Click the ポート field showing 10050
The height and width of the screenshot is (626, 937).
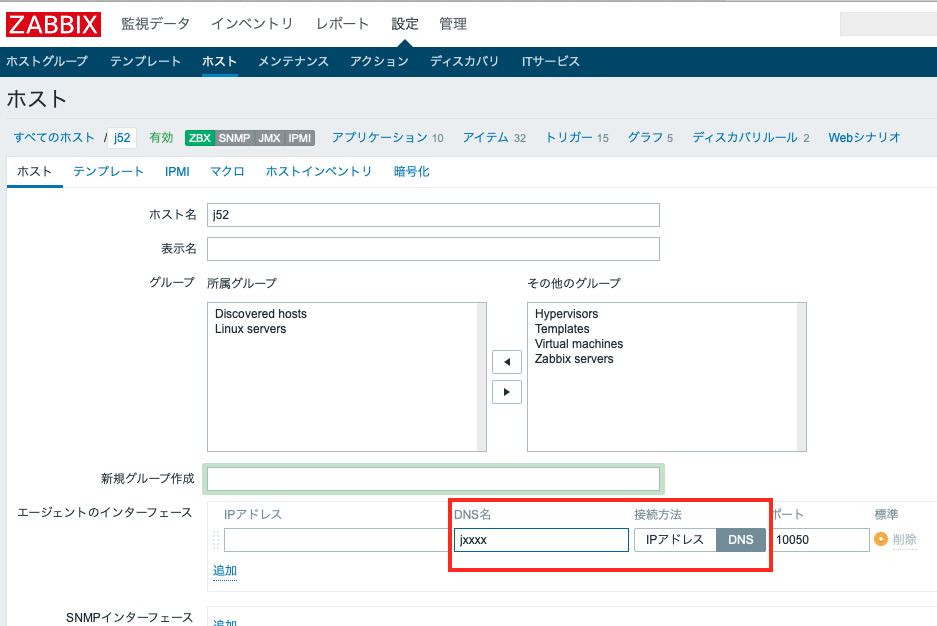(820, 540)
